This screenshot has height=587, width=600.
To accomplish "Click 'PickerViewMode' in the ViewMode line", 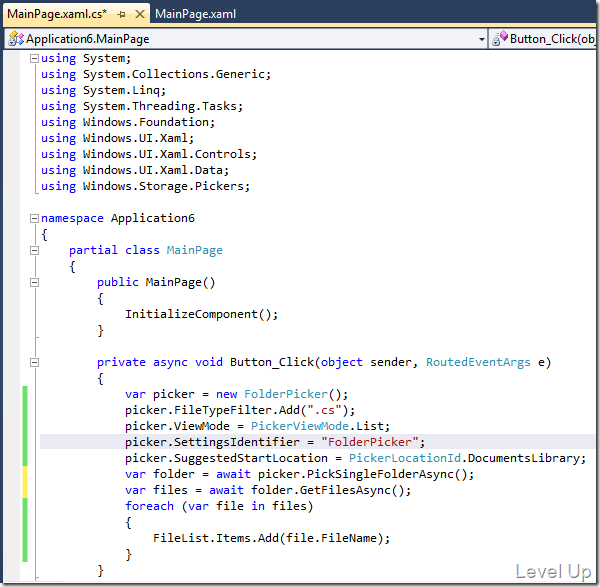I will point(300,426).
